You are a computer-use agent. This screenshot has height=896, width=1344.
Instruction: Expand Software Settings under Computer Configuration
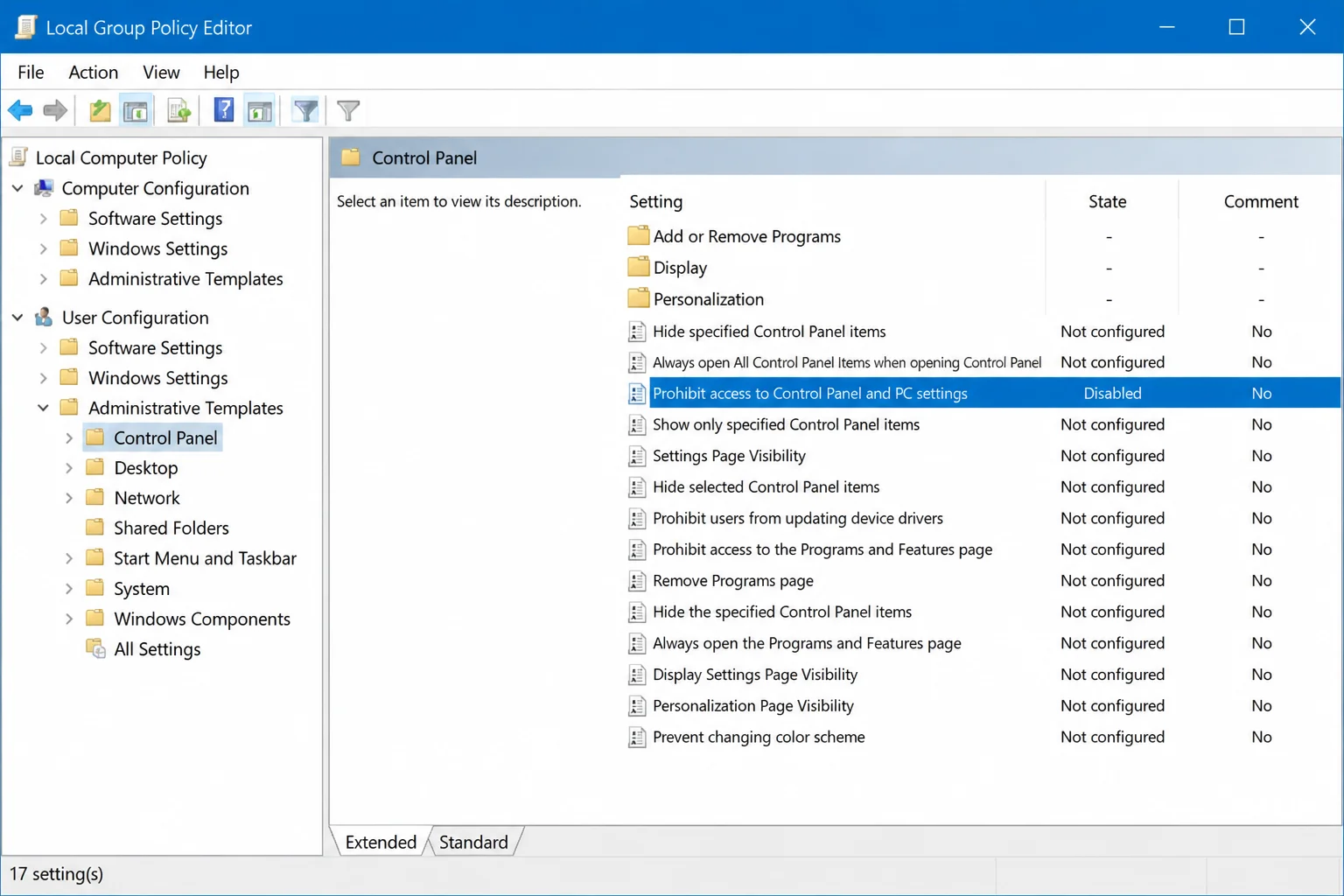click(x=43, y=218)
